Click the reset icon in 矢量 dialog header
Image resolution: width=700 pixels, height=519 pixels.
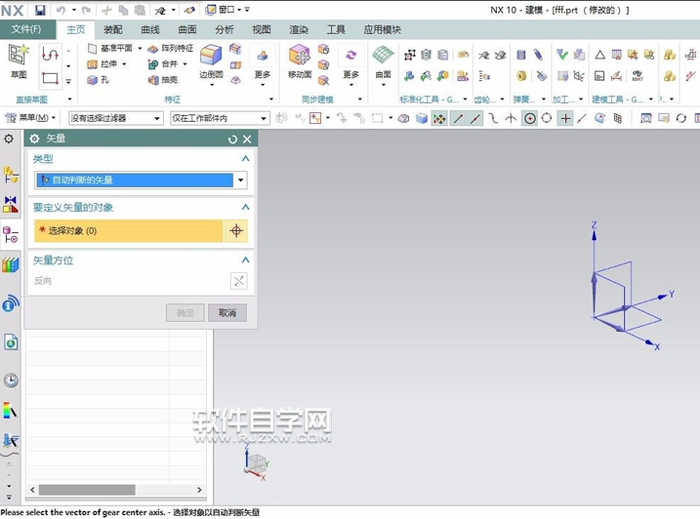pyautogui.click(x=233, y=139)
